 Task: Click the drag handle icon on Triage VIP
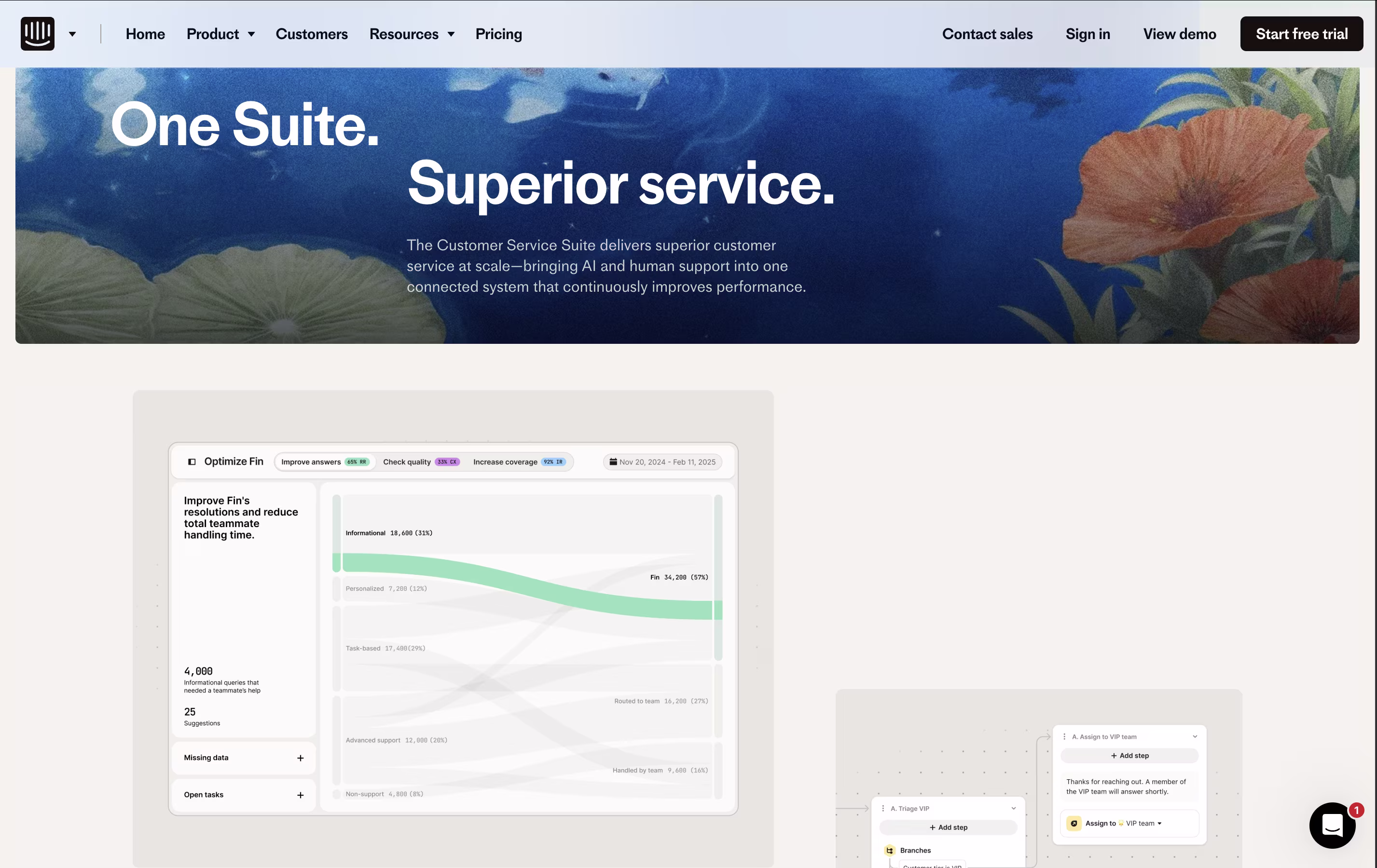coord(883,809)
